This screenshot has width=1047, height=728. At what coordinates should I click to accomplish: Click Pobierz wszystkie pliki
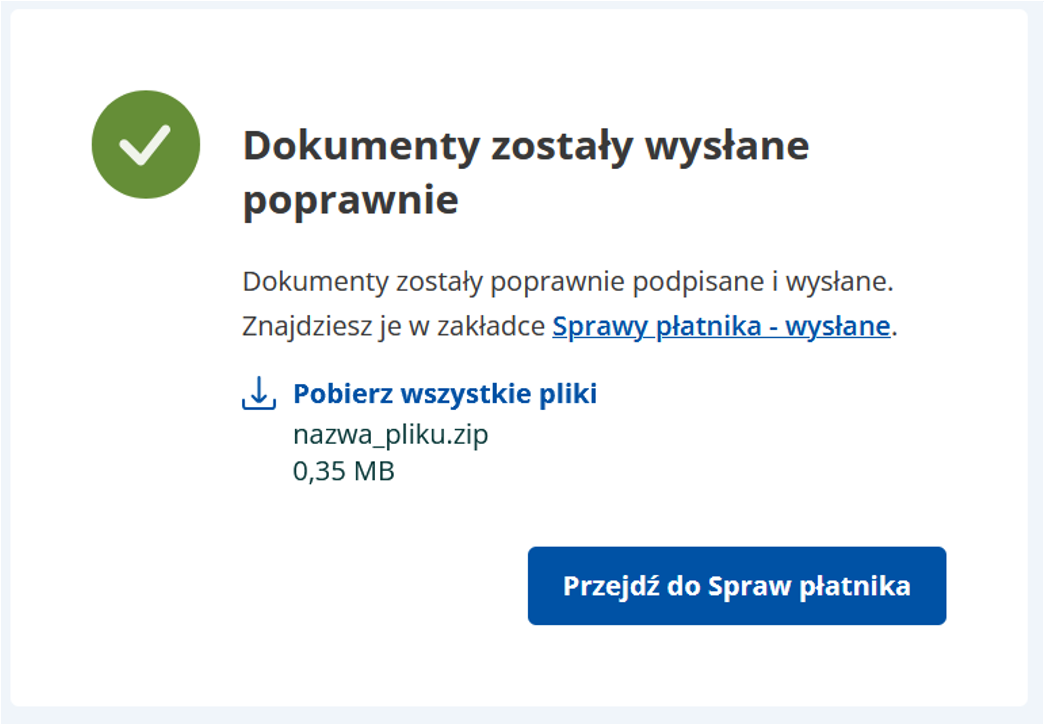click(445, 393)
